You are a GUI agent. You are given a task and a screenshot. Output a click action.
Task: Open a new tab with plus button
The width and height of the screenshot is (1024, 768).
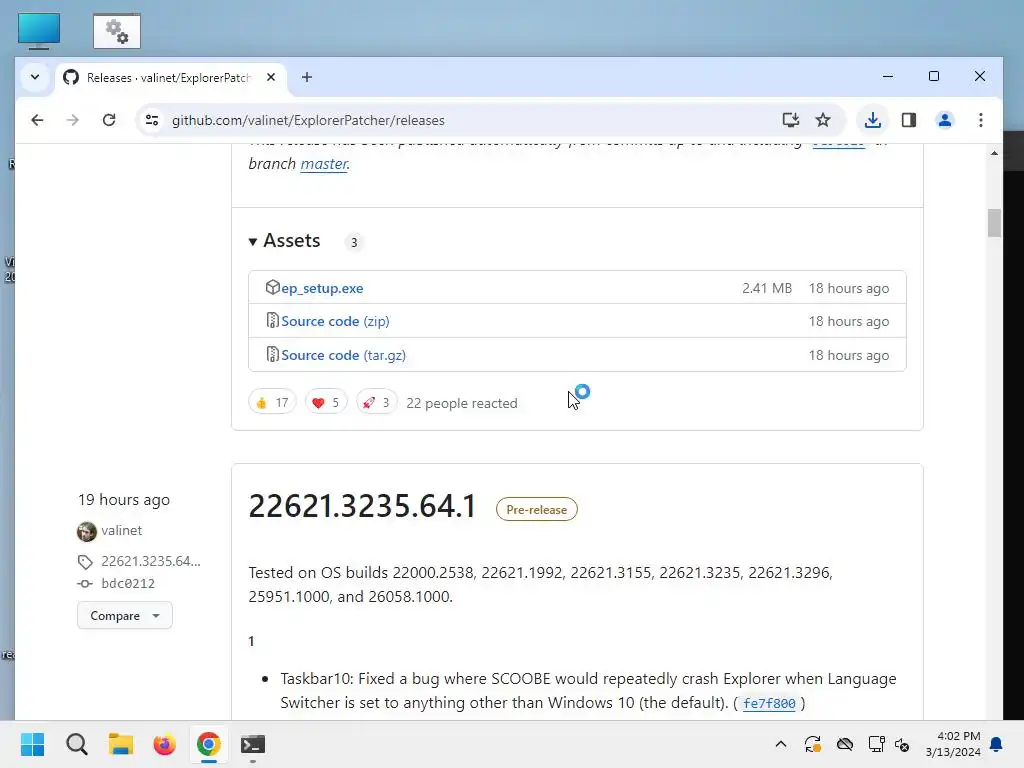click(306, 77)
